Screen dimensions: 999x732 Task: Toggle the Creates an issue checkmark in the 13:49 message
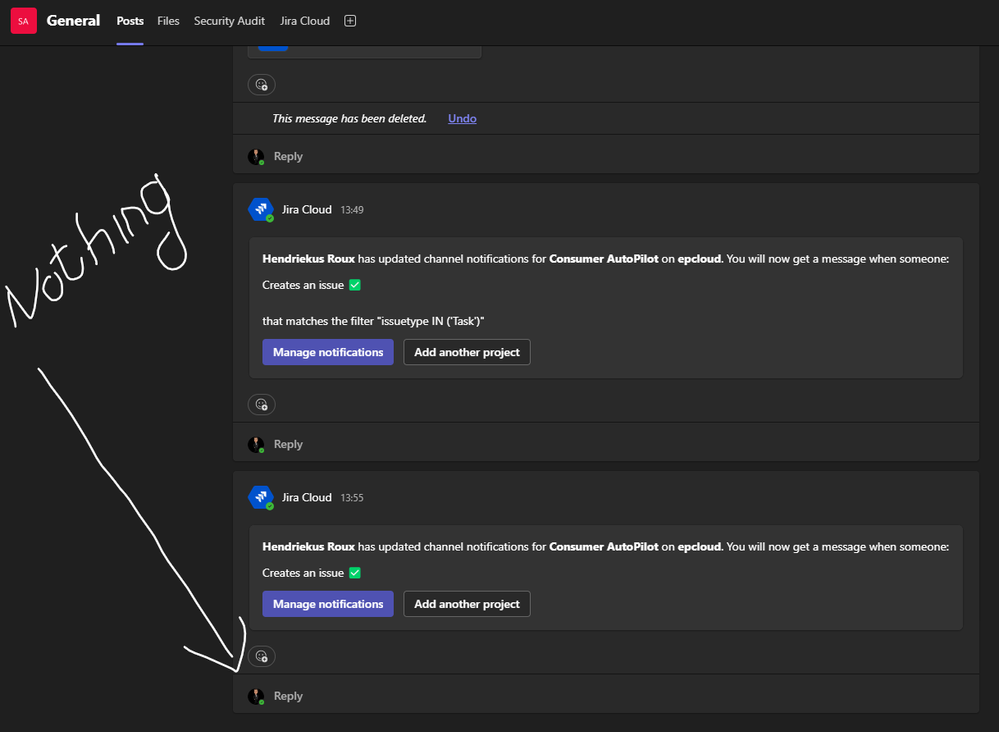355,285
